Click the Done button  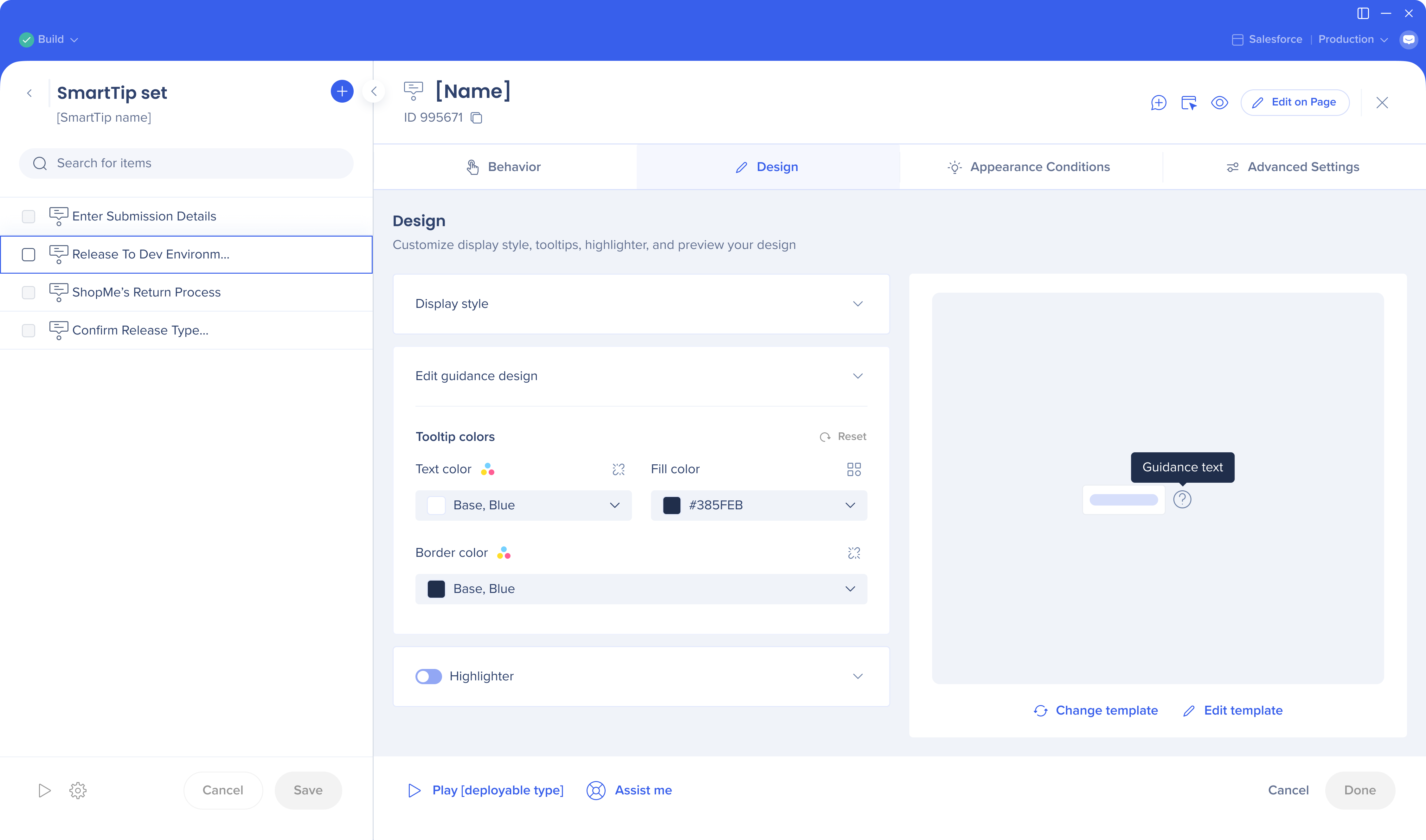click(1360, 791)
